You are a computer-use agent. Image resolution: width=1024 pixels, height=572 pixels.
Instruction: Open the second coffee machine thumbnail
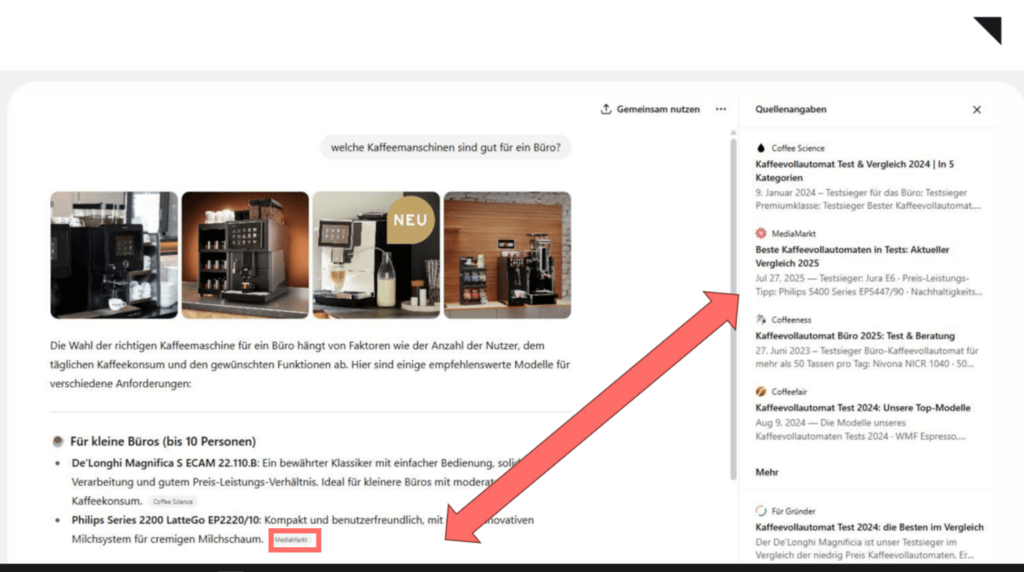pos(245,255)
